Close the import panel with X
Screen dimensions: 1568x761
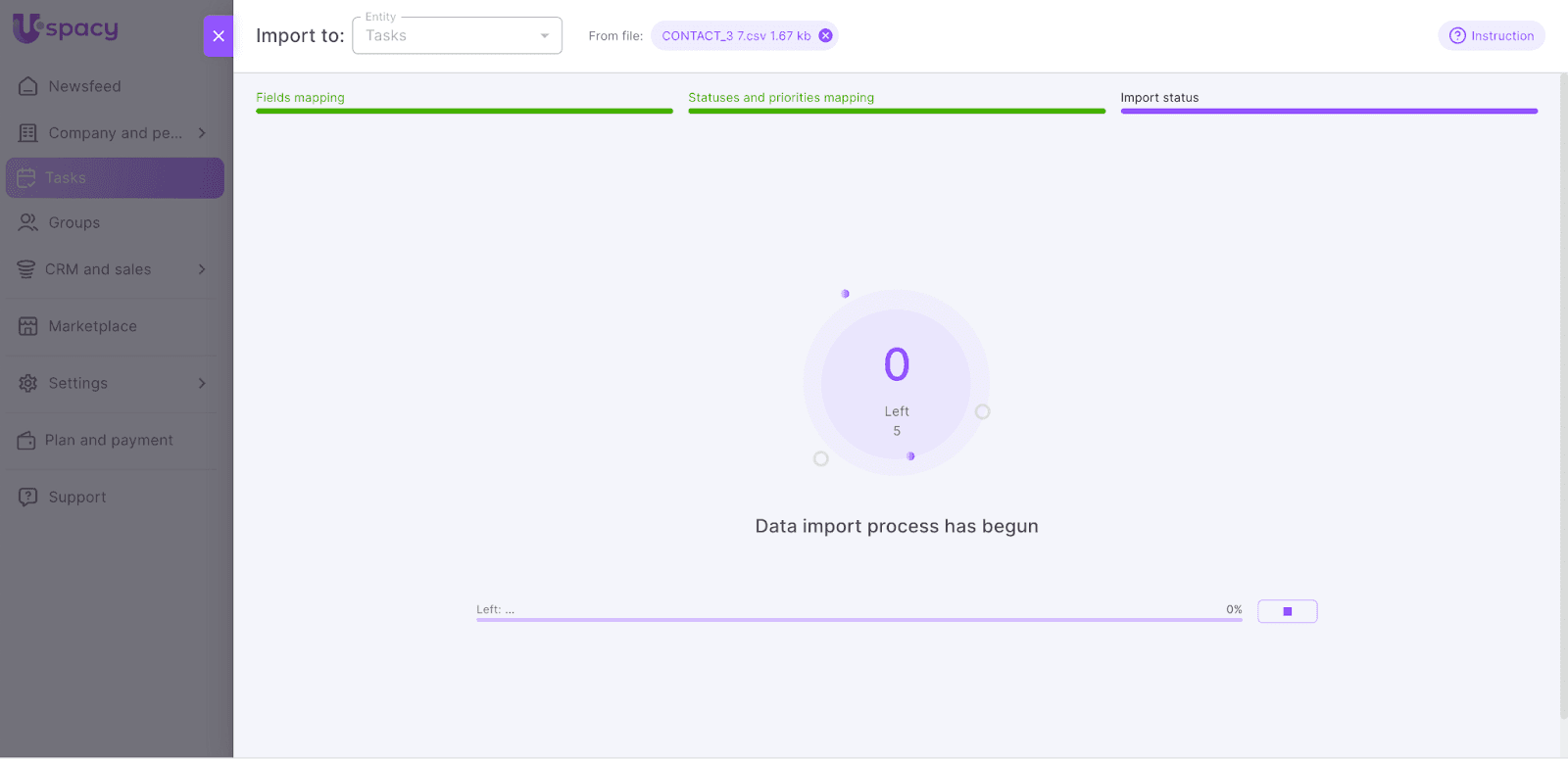tap(218, 36)
